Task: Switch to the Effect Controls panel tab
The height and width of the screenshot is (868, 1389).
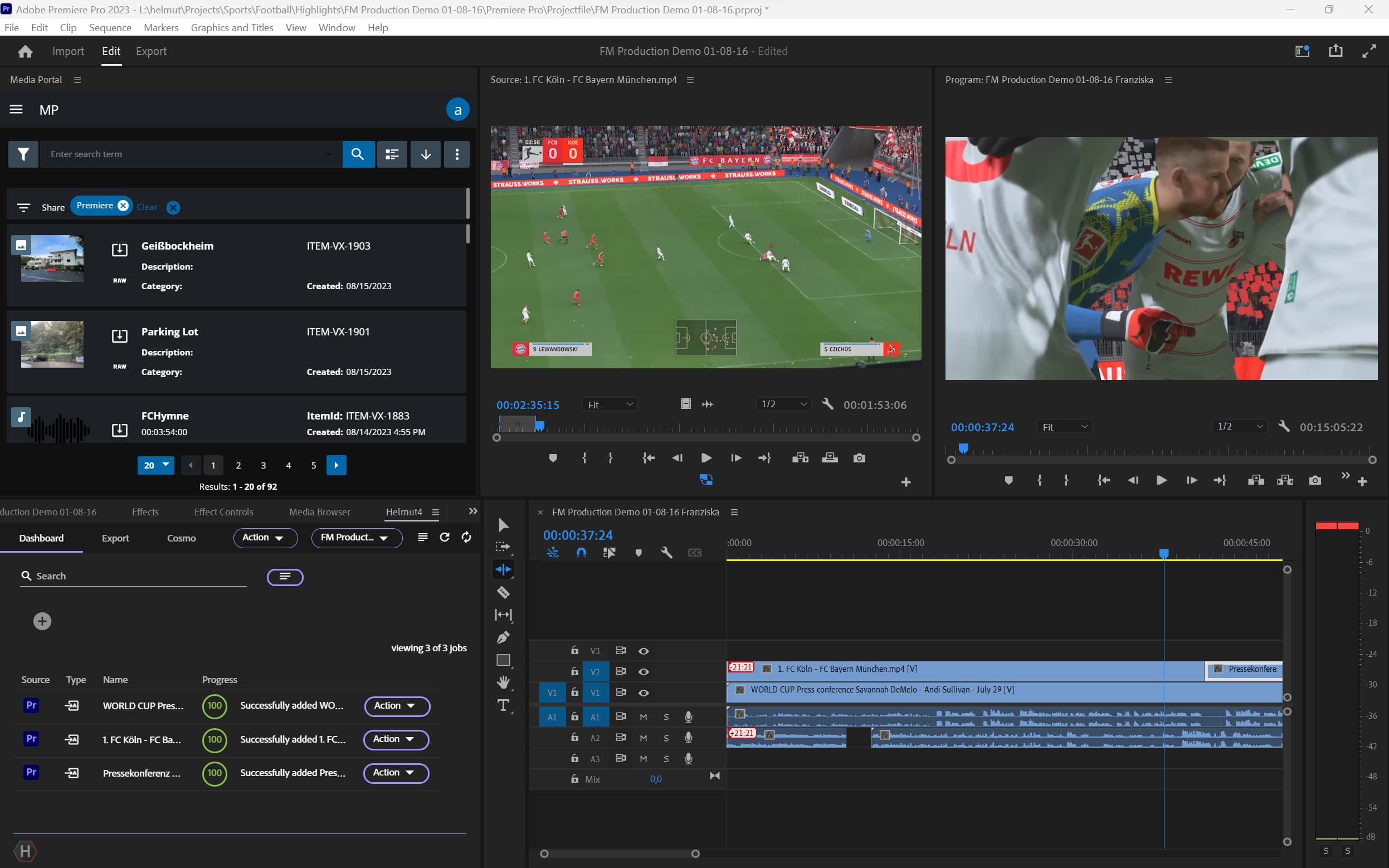Action: click(224, 512)
